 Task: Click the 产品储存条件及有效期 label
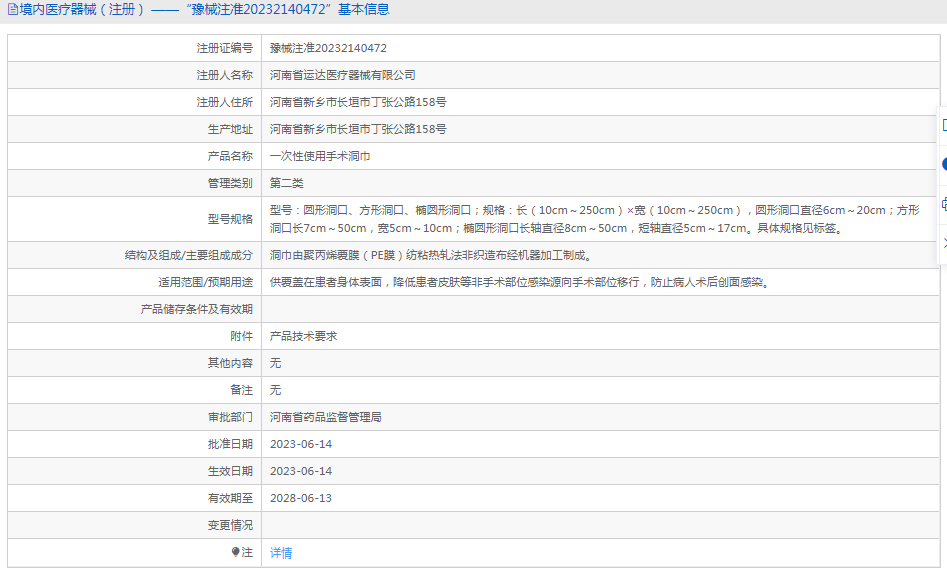(197, 309)
